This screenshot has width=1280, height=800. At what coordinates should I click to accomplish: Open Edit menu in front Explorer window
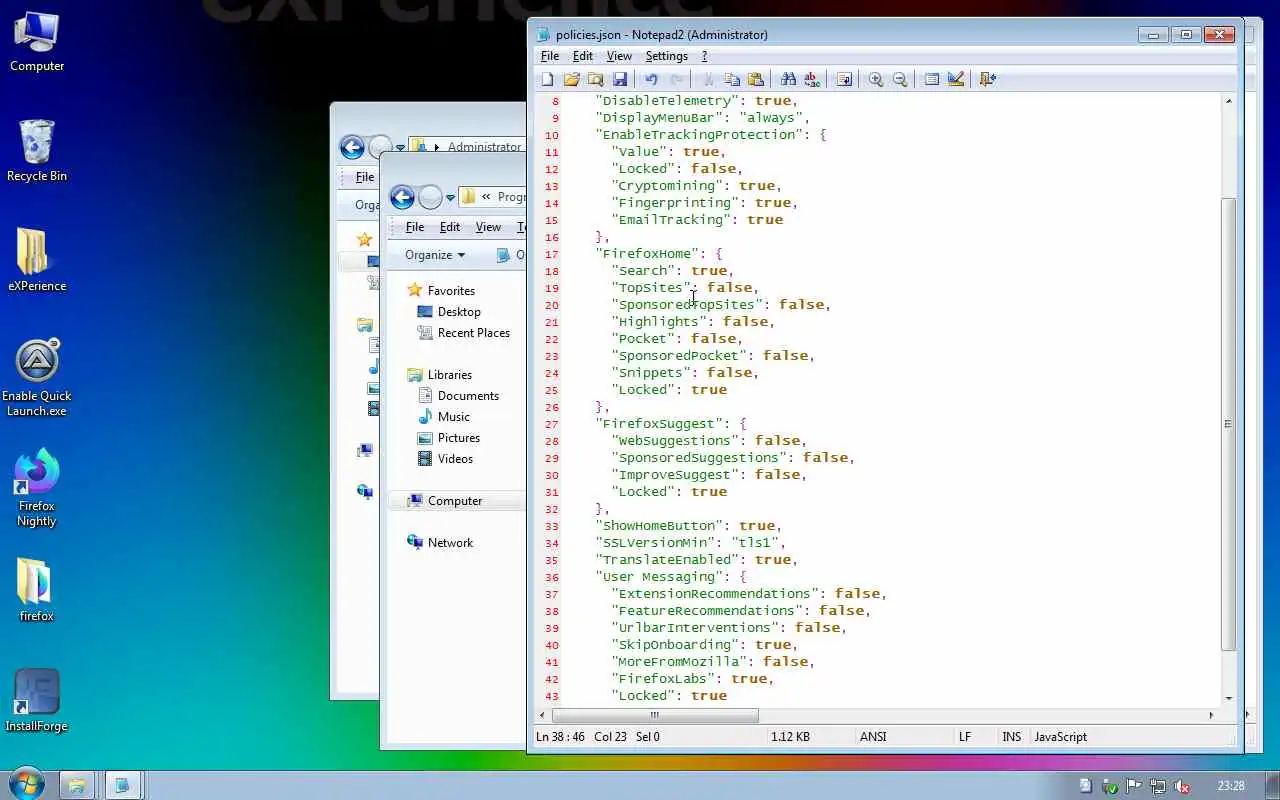click(450, 227)
